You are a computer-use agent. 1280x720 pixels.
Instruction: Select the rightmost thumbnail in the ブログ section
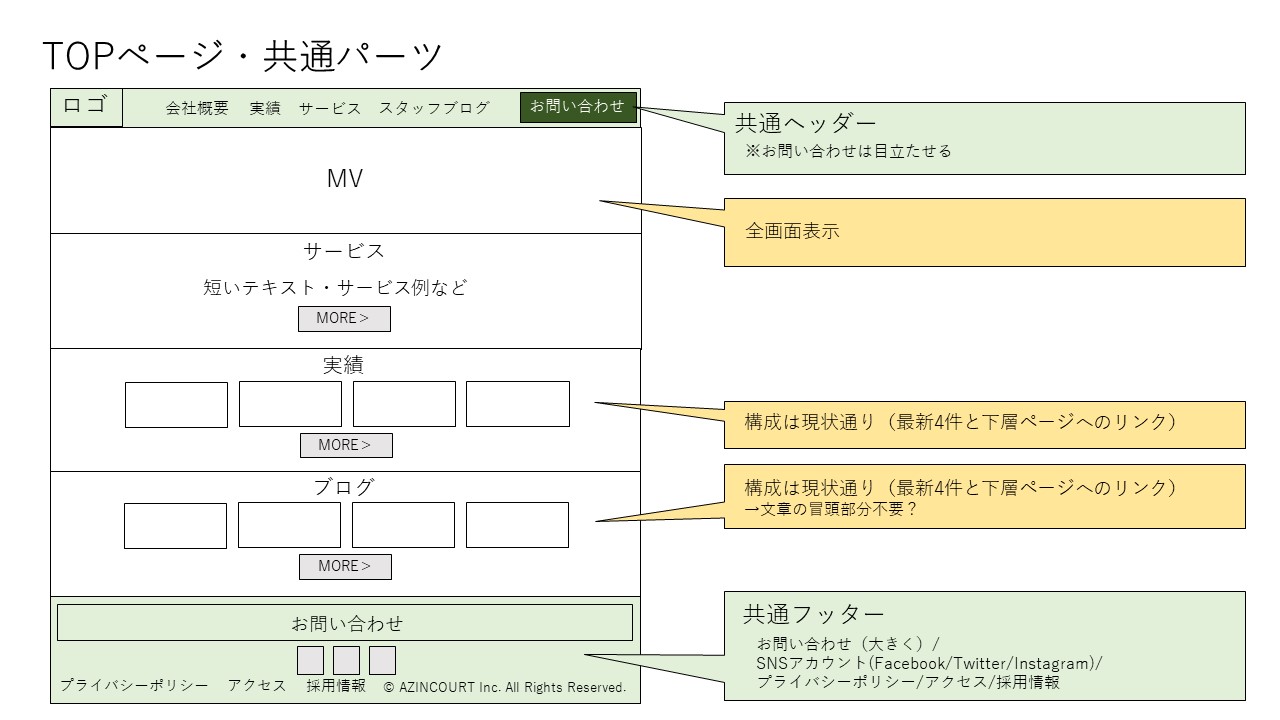(517, 525)
